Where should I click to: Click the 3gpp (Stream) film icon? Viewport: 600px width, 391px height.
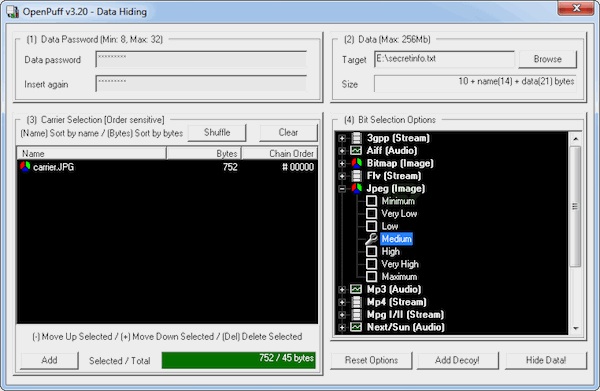tap(356, 138)
